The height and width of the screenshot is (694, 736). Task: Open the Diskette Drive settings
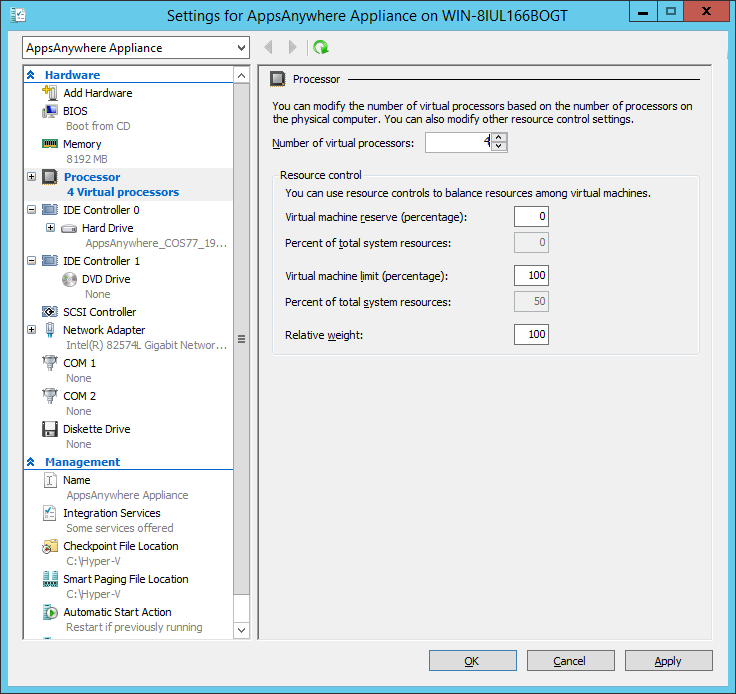click(96, 429)
